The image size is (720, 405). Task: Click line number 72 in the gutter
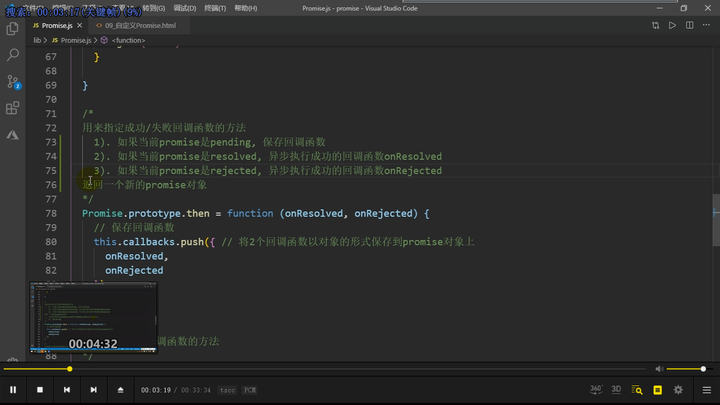point(51,128)
